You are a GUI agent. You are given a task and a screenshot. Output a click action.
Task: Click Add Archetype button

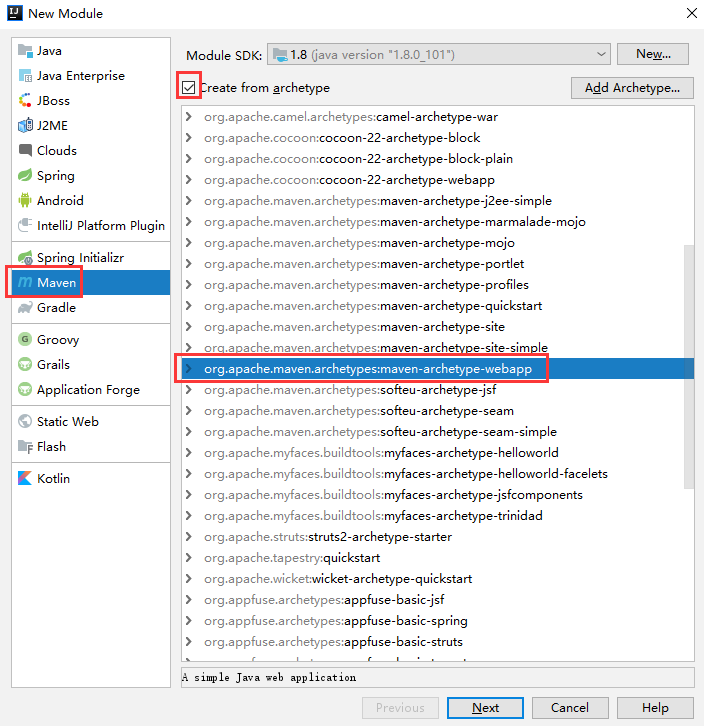pos(632,88)
